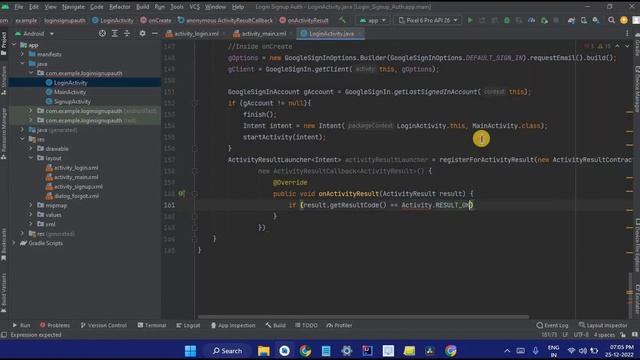
Task: Collapse the java folder
Action: click(23, 64)
